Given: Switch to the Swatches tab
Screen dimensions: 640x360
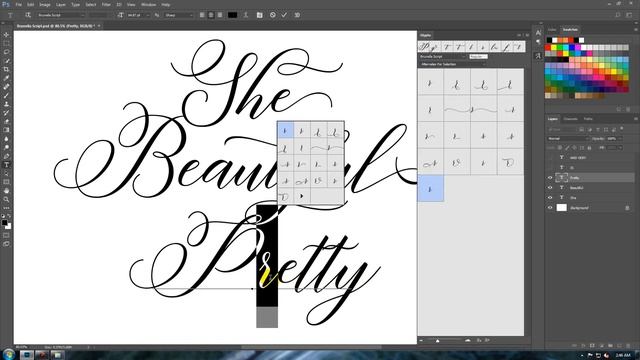Looking at the screenshot, I should (570, 29).
